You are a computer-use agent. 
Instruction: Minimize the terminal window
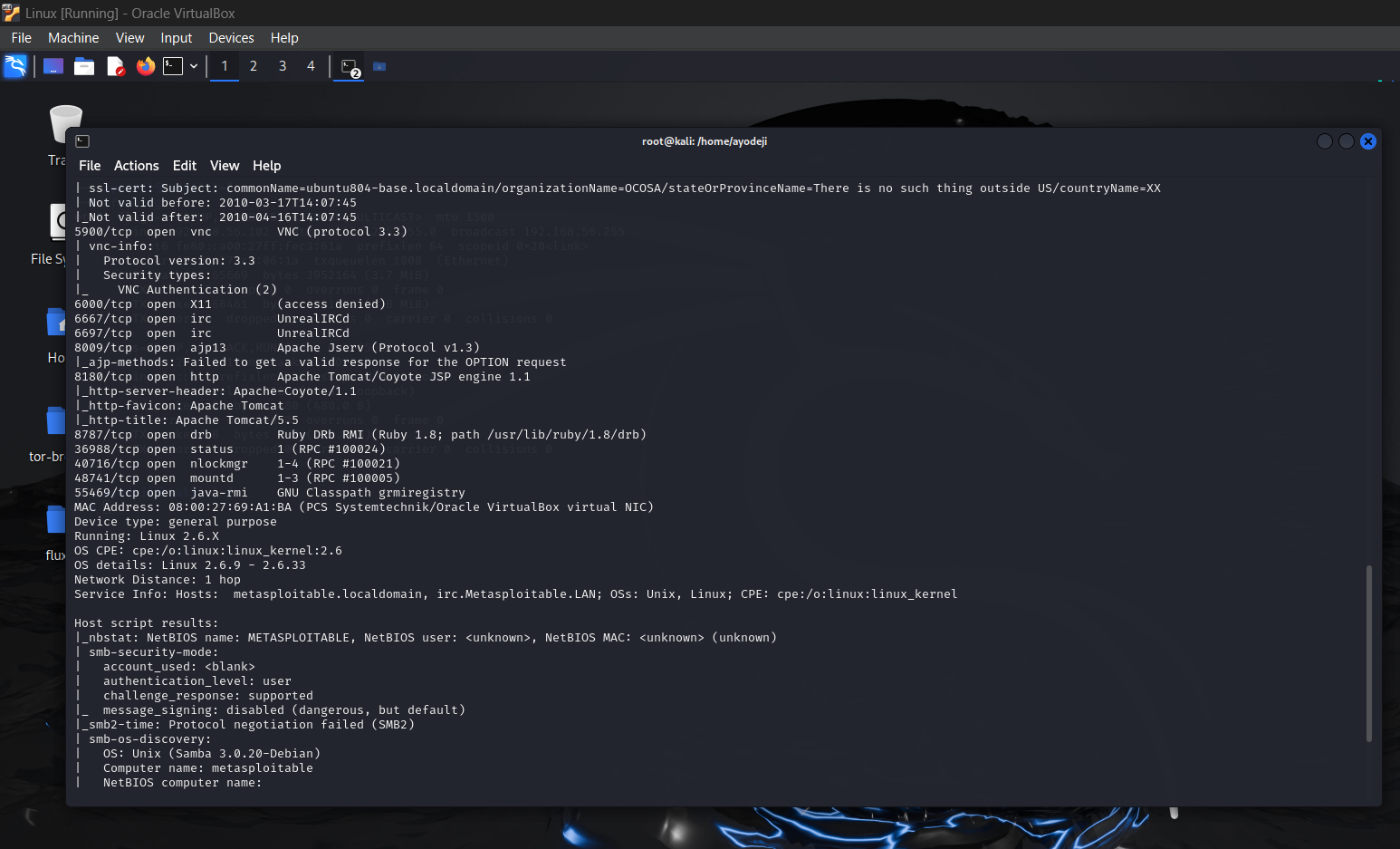(x=1325, y=141)
